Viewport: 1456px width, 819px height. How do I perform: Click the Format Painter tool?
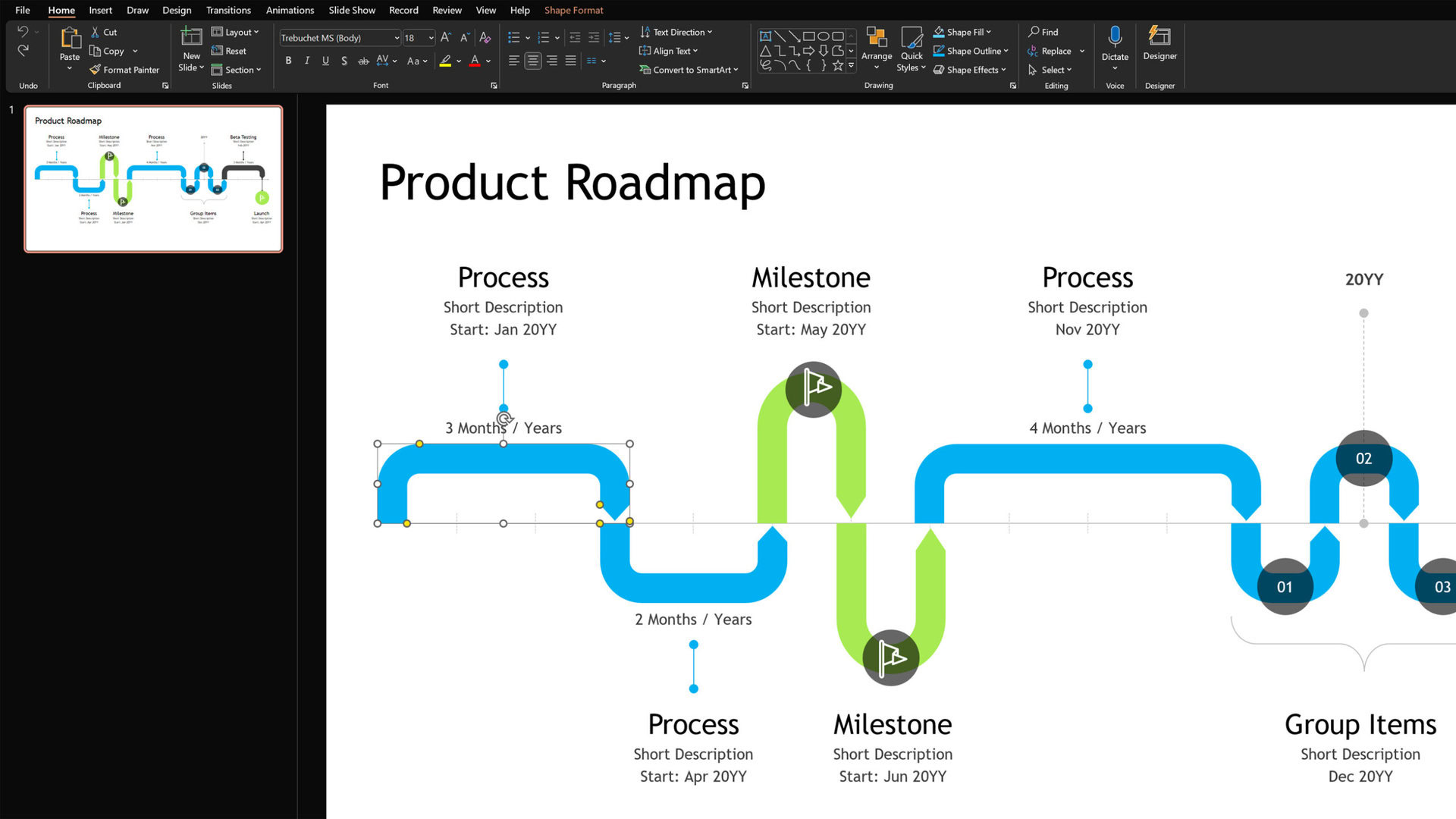(x=124, y=70)
